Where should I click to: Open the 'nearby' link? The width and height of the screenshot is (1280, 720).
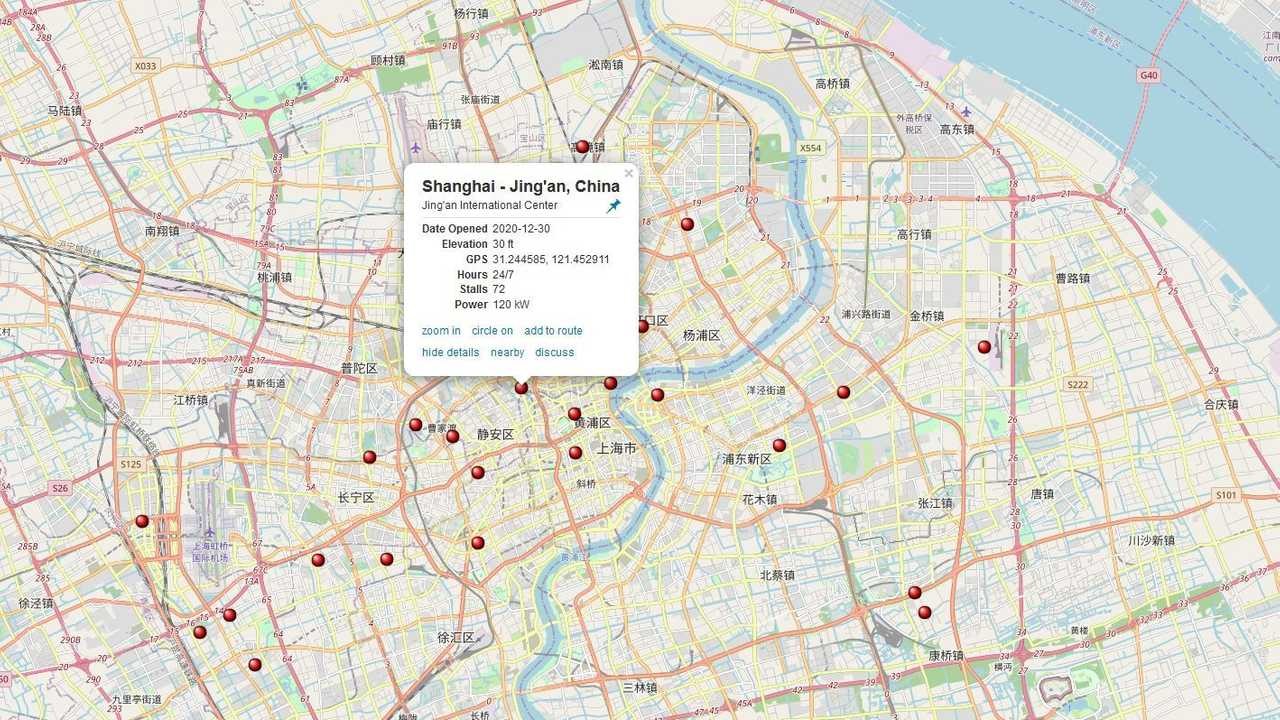click(507, 352)
